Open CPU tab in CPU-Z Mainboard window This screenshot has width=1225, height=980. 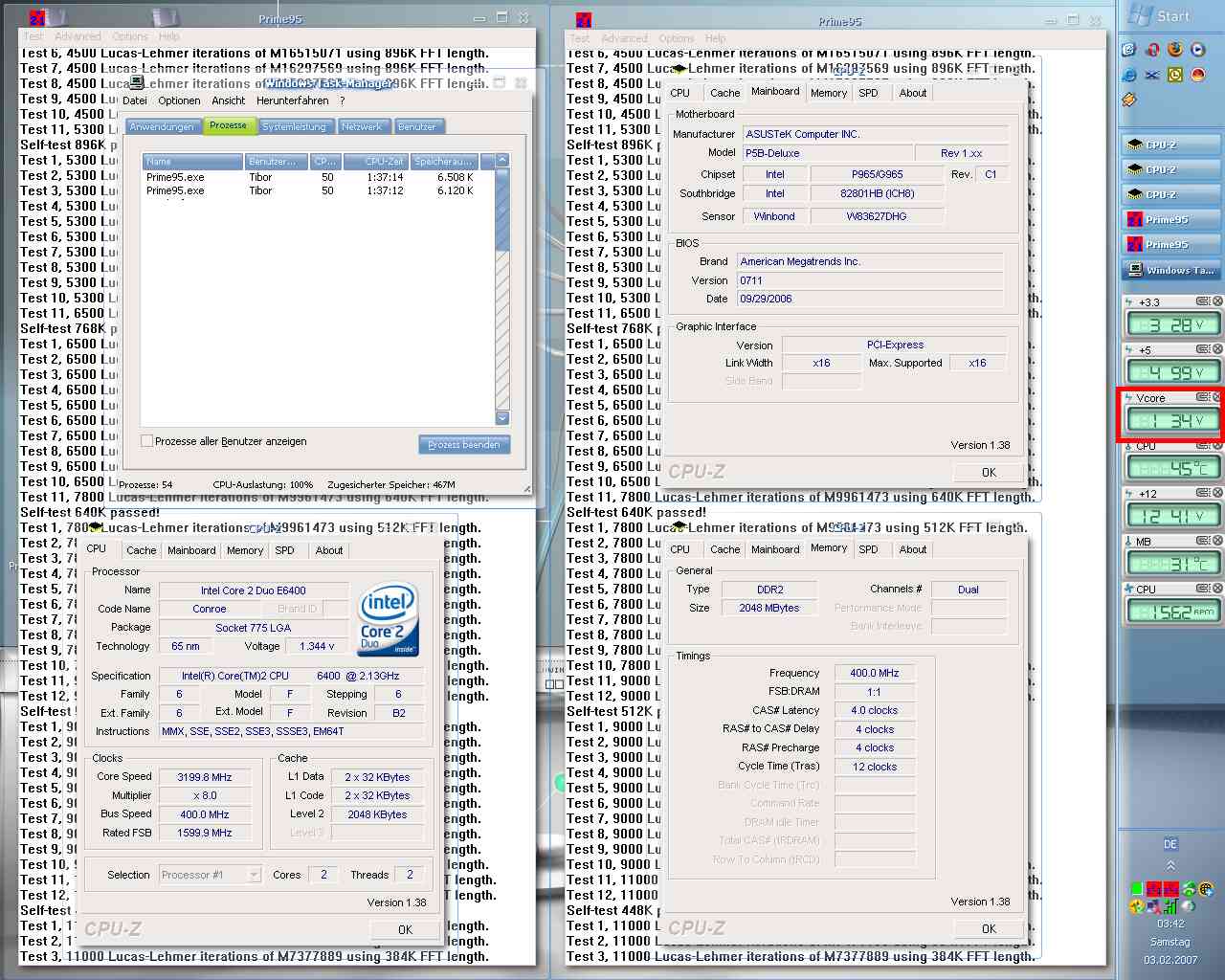pyautogui.click(x=679, y=93)
